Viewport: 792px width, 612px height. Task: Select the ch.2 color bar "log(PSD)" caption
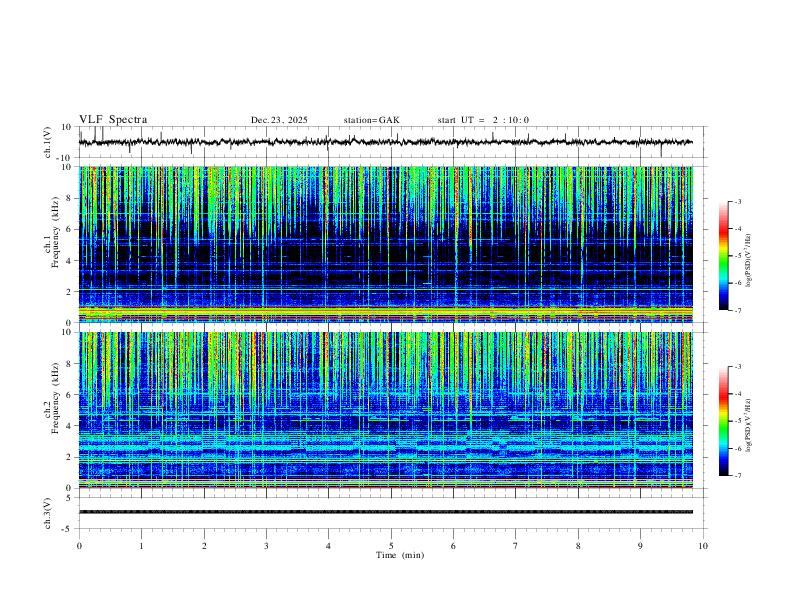click(x=749, y=425)
